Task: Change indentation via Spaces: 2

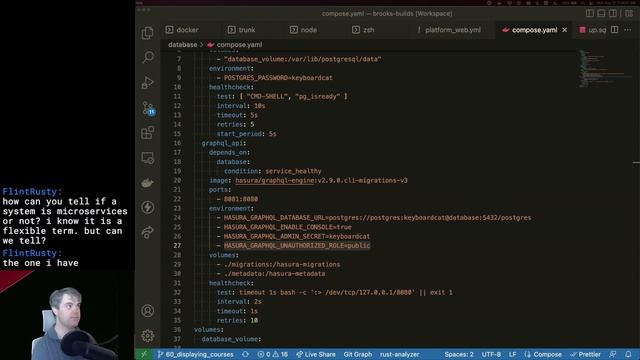Action: click(x=459, y=354)
